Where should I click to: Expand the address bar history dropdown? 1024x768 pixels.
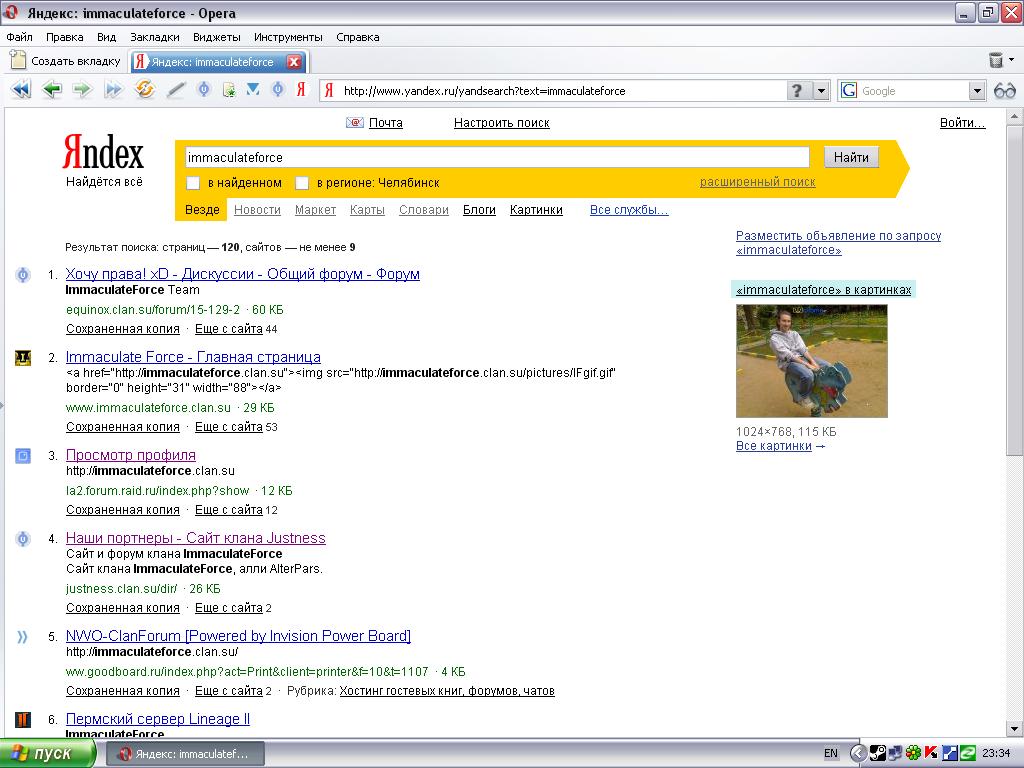pos(822,91)
